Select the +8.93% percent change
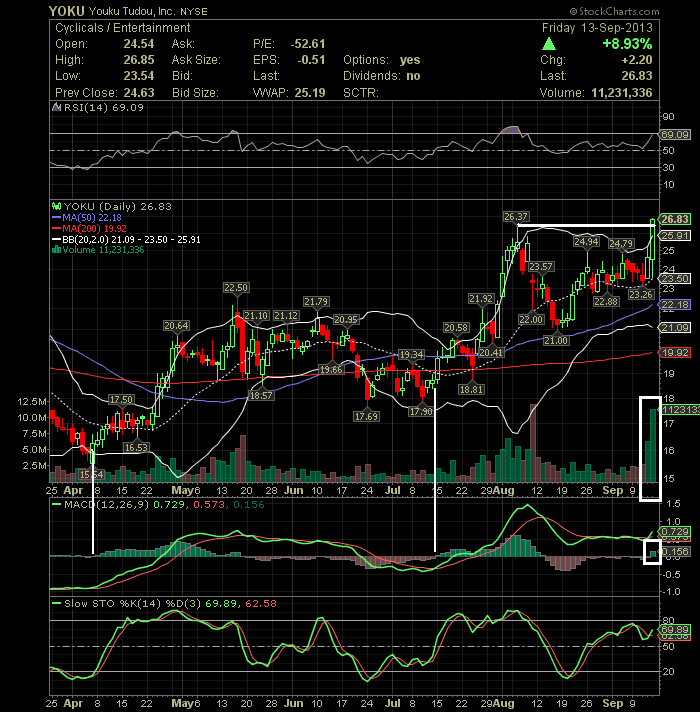Image resolution: width=700 pixels, height=712 pixels. (x=627, y=44)
